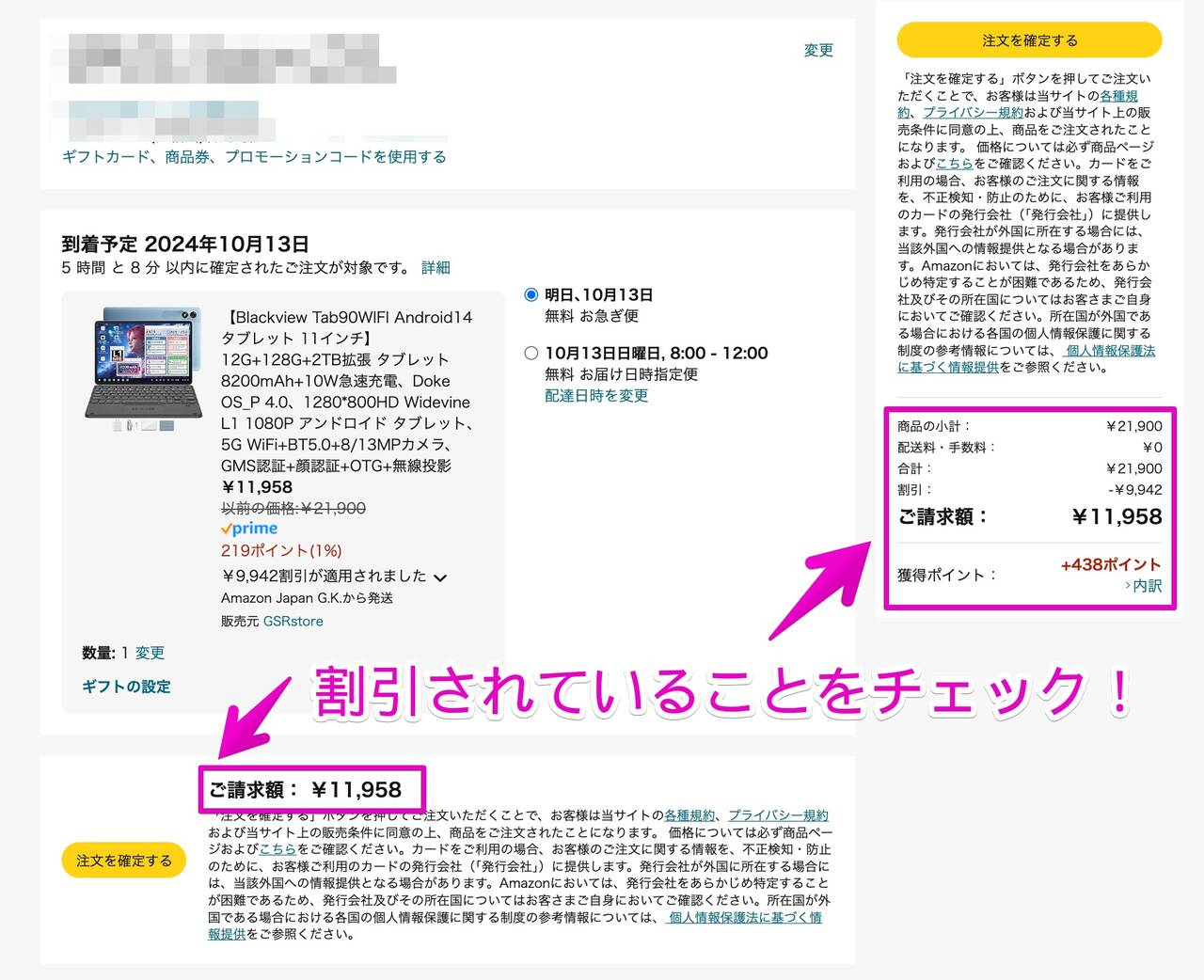Viewport: 1204px width, 980px height.
Task: Change the quantity via 数量 変更 link
Action: [x=150, y=653]
